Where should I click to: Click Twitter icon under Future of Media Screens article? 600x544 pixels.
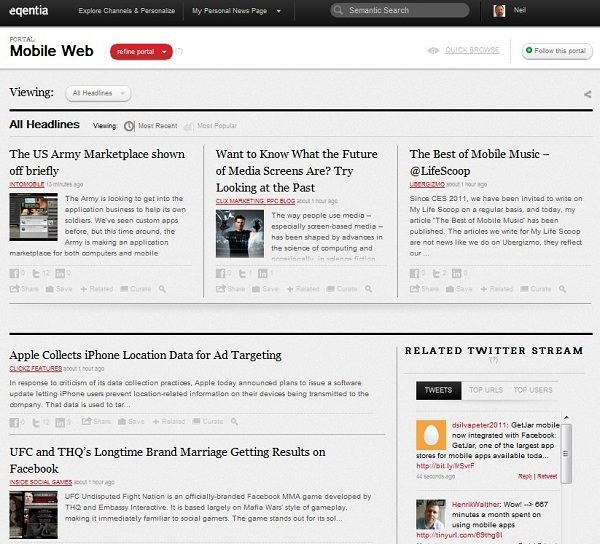[x=243, y=273]
